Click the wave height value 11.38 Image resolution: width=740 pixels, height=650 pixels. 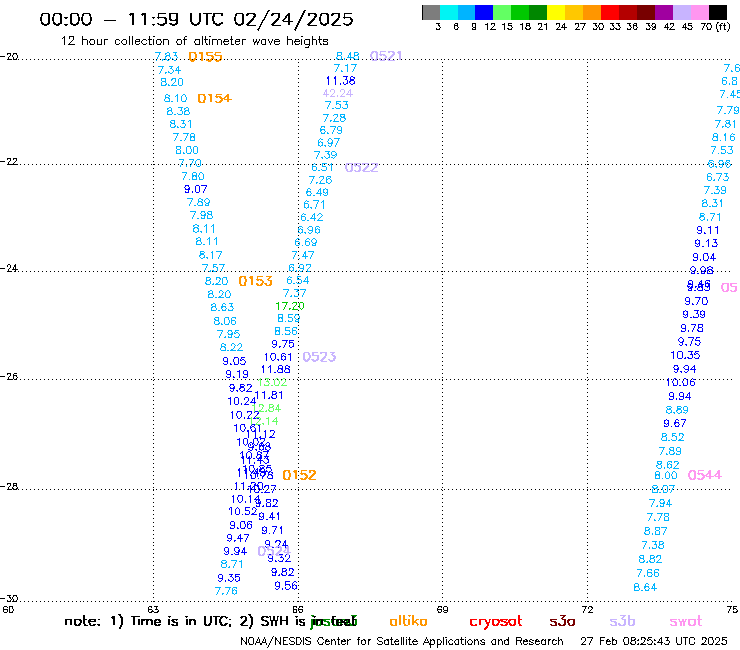(340, 81)
